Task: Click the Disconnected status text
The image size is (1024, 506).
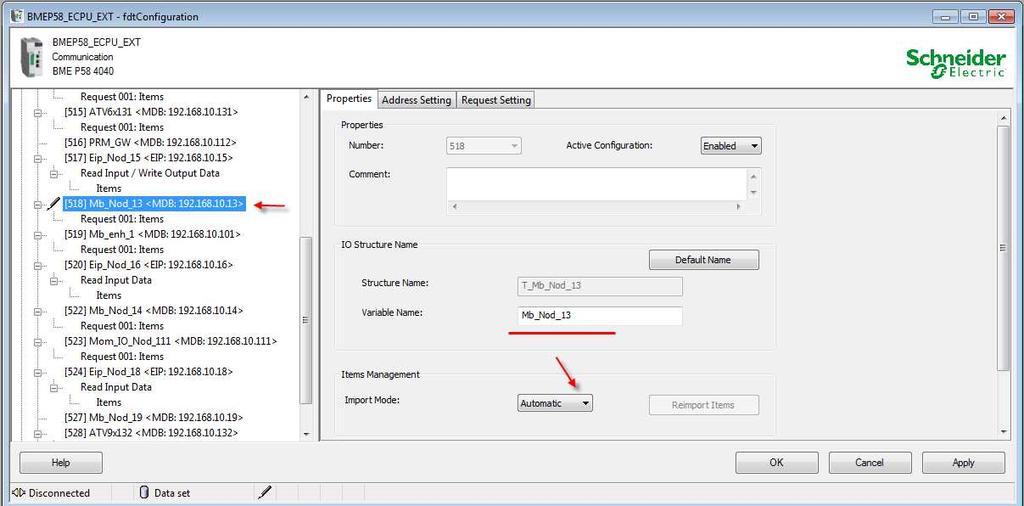Action: (59, 493)
